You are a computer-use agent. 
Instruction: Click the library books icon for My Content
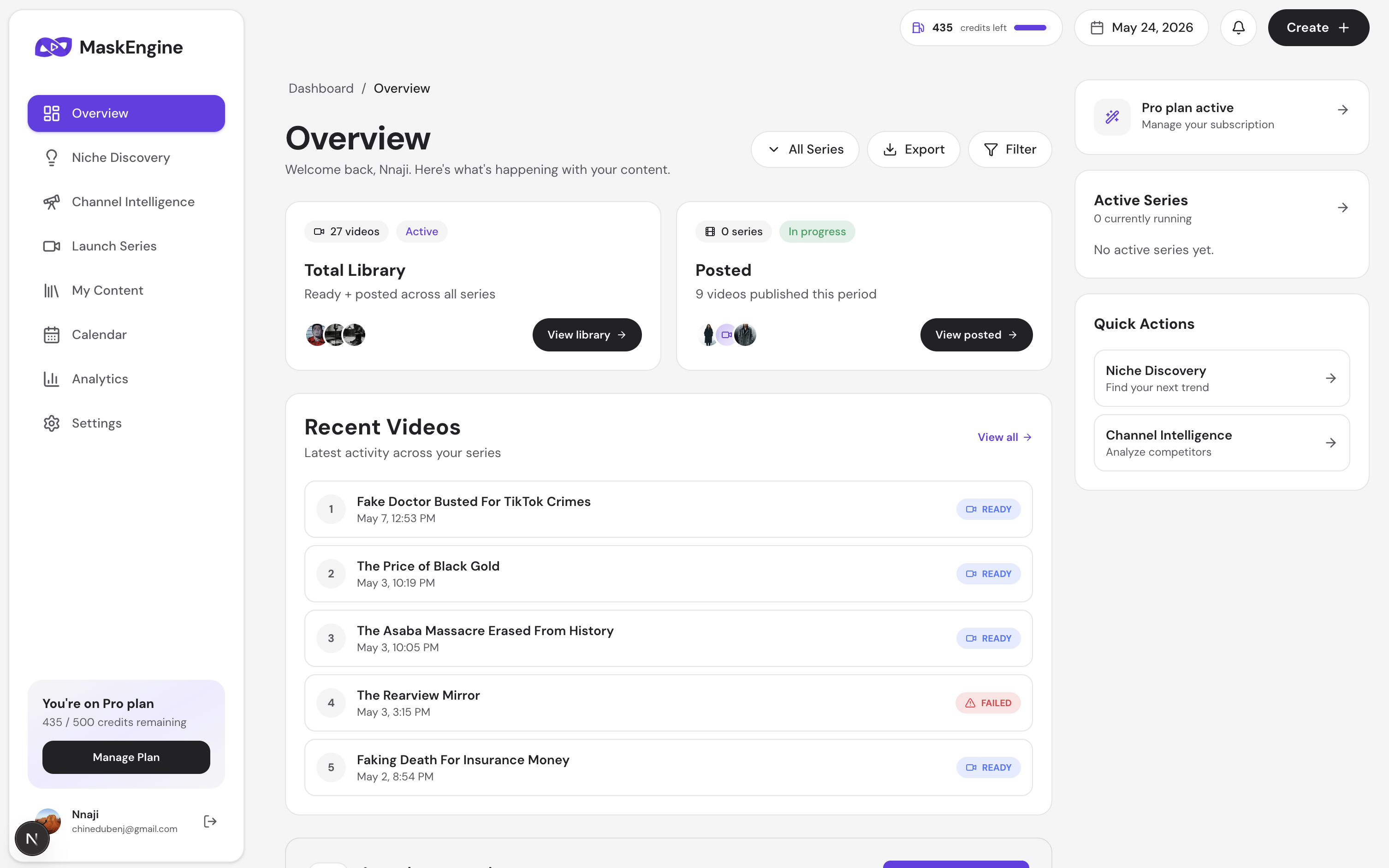tap(52, 291)
